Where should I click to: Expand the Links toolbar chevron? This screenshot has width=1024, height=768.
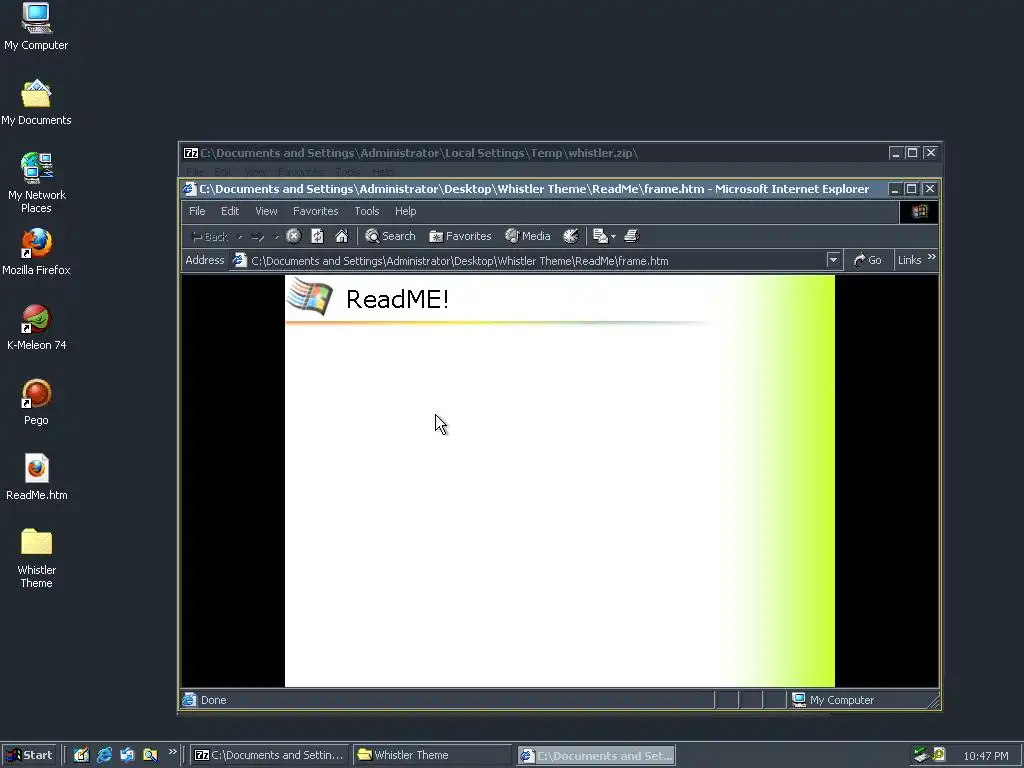point(932,257)
